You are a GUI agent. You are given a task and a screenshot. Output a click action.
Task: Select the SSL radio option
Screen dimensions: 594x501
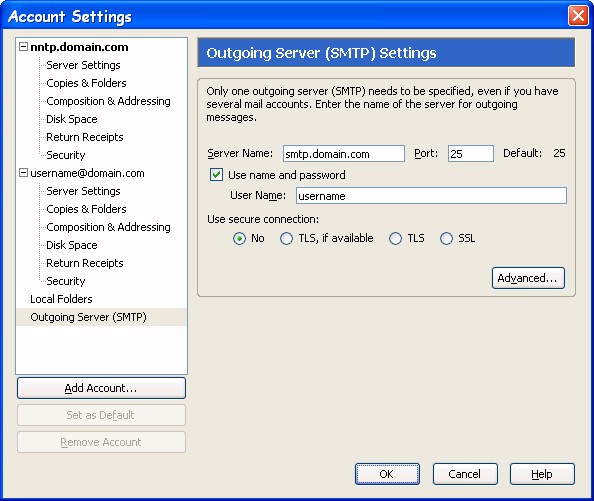(x=446, y=239)
